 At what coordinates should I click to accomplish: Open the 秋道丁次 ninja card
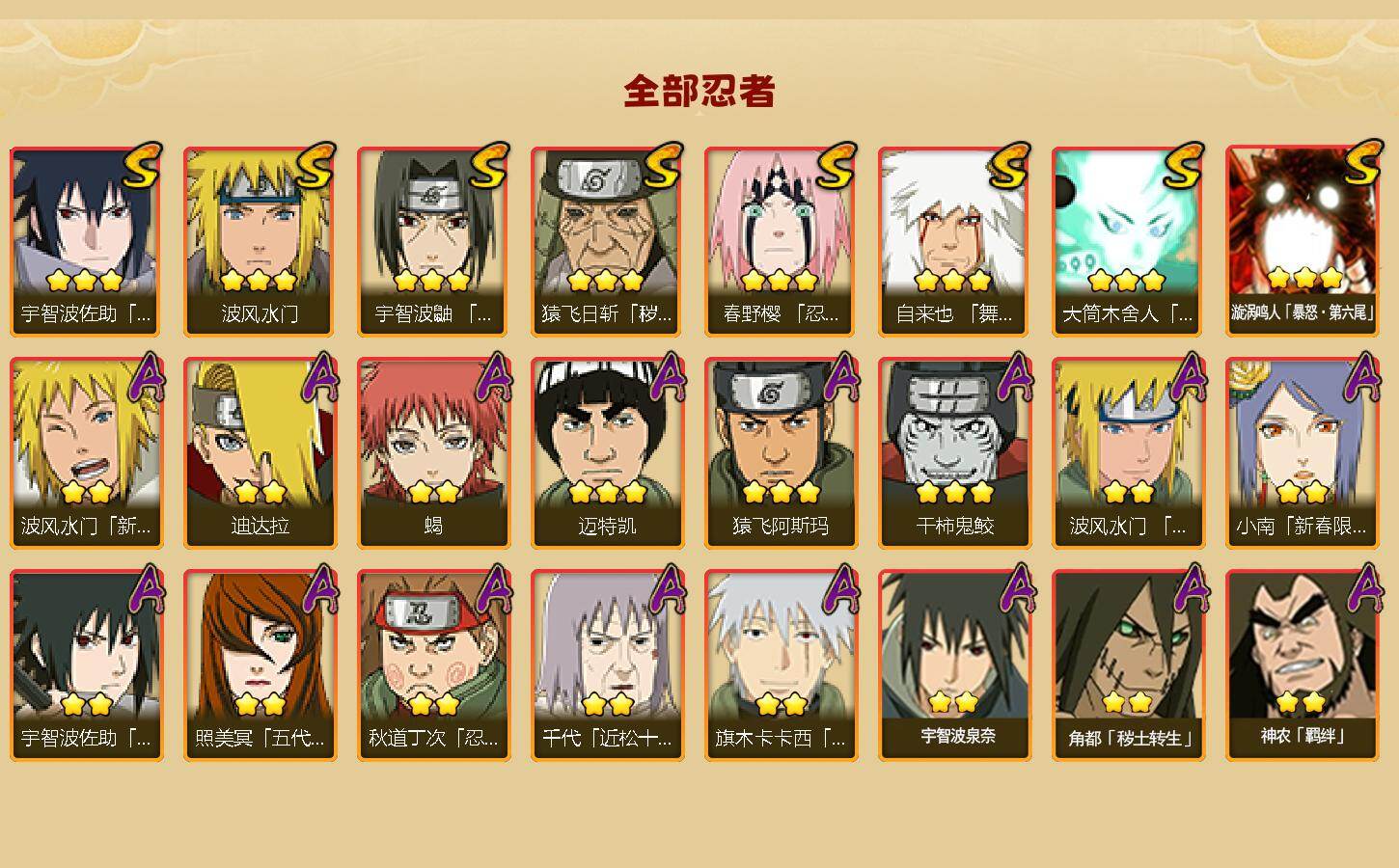[x=433, y=665]
